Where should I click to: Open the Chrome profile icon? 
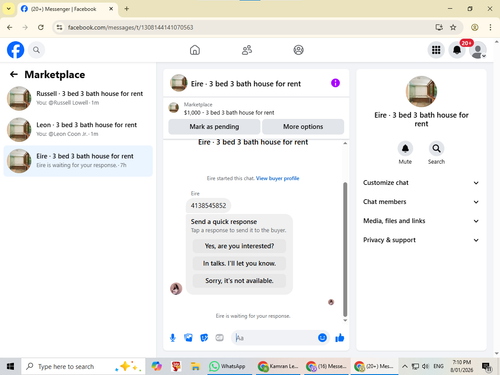[x=475, y=27]
